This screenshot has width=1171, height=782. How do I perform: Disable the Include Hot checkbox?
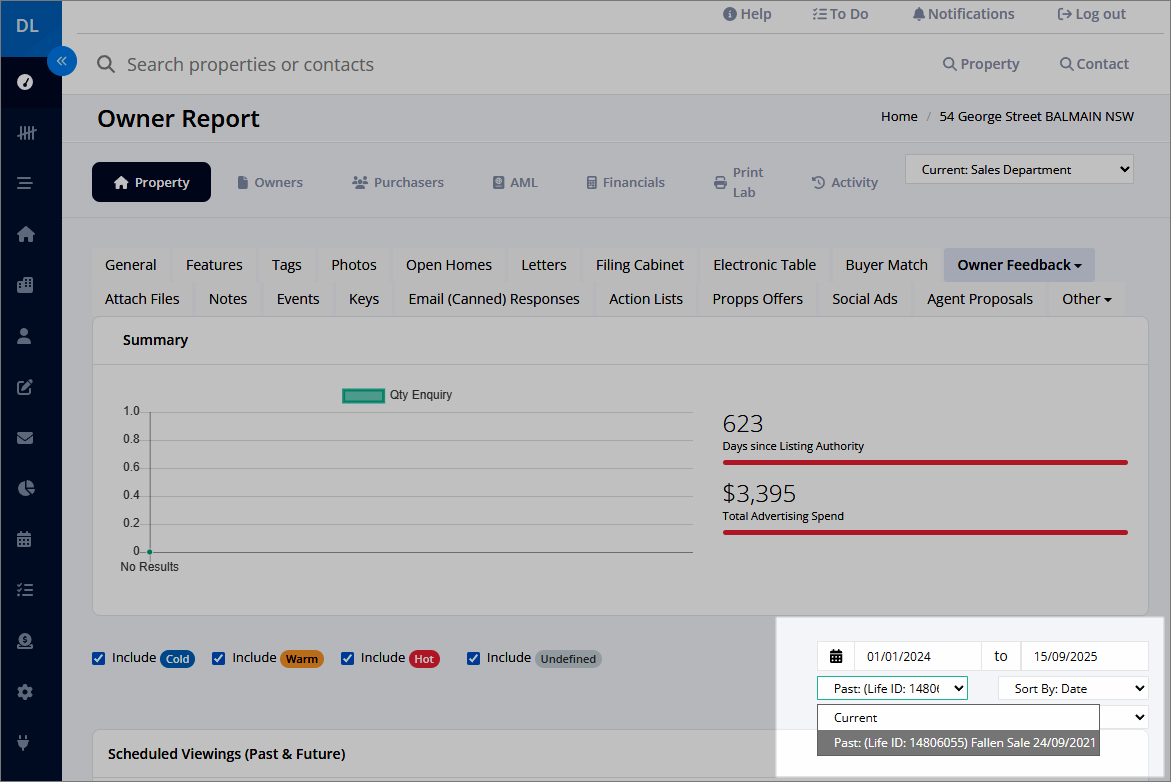tap(347, 658)
